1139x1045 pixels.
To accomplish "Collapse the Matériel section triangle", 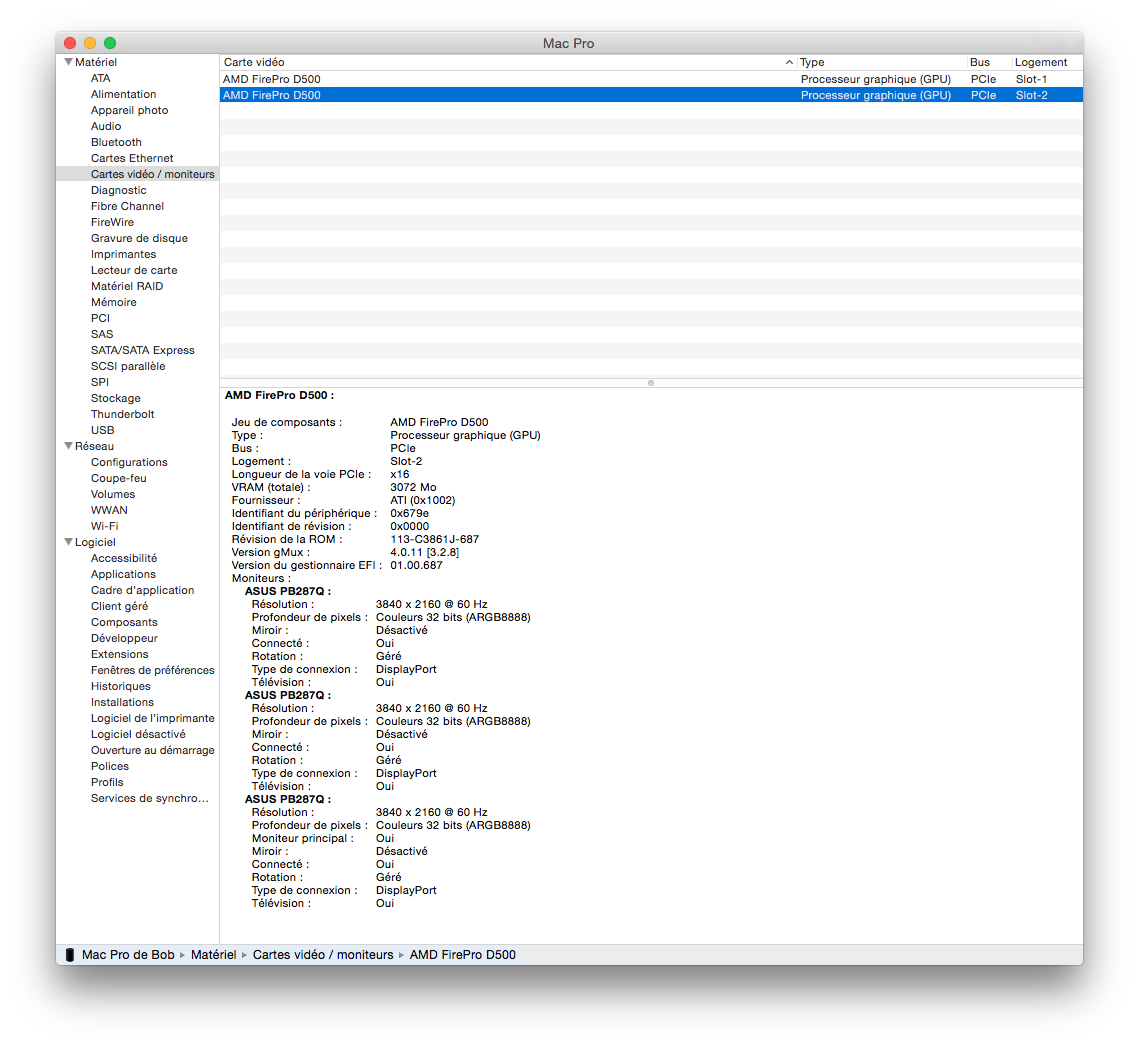I will (68, 62).
